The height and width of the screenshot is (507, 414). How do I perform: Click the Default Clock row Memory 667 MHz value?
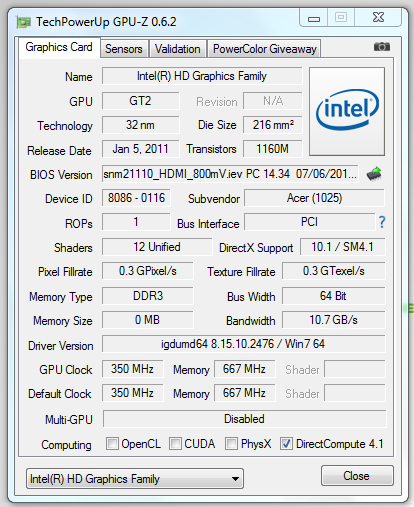pyautogui.click(x=245, y=393)
